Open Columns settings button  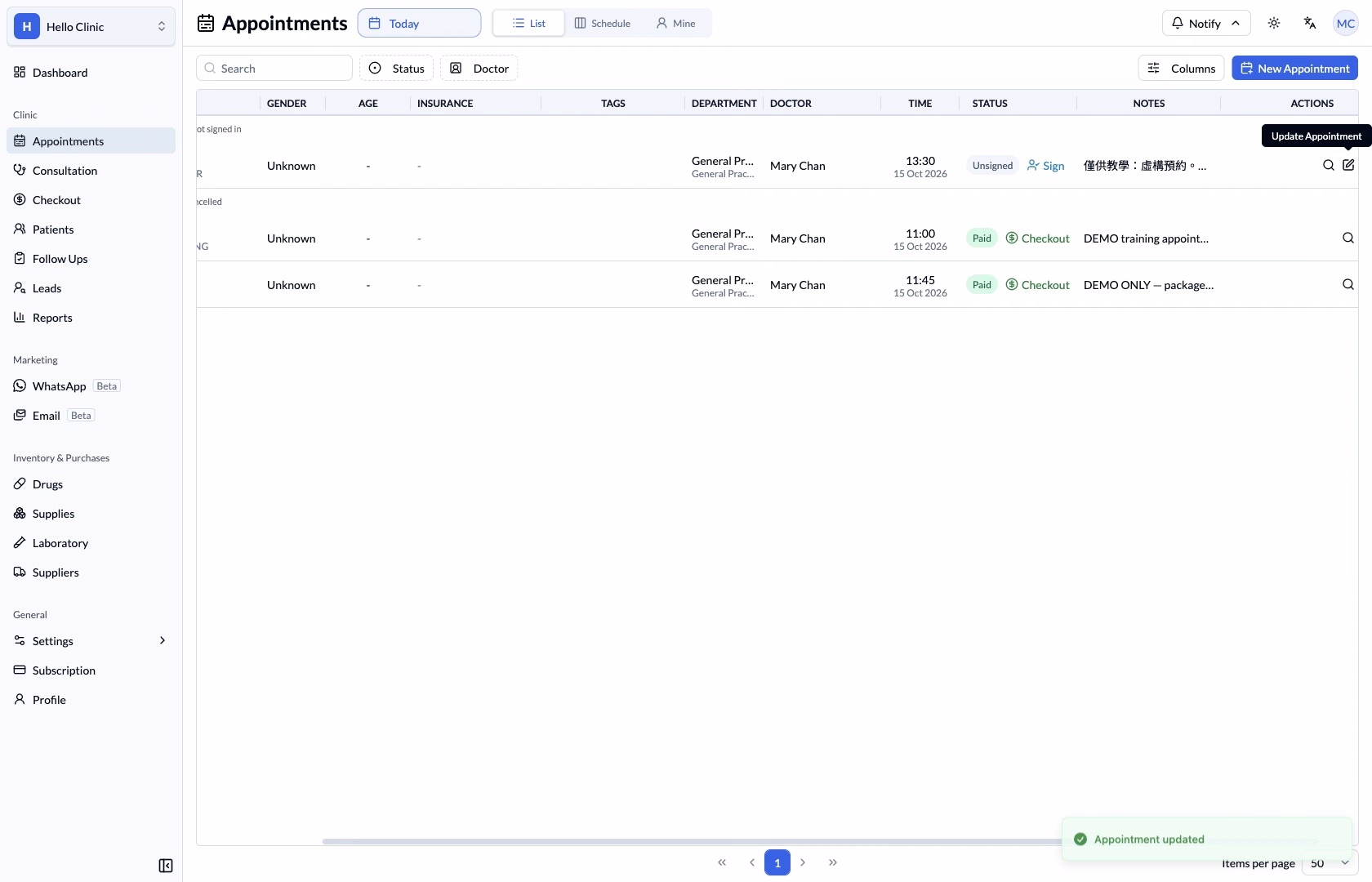[x=1181, y=68]
